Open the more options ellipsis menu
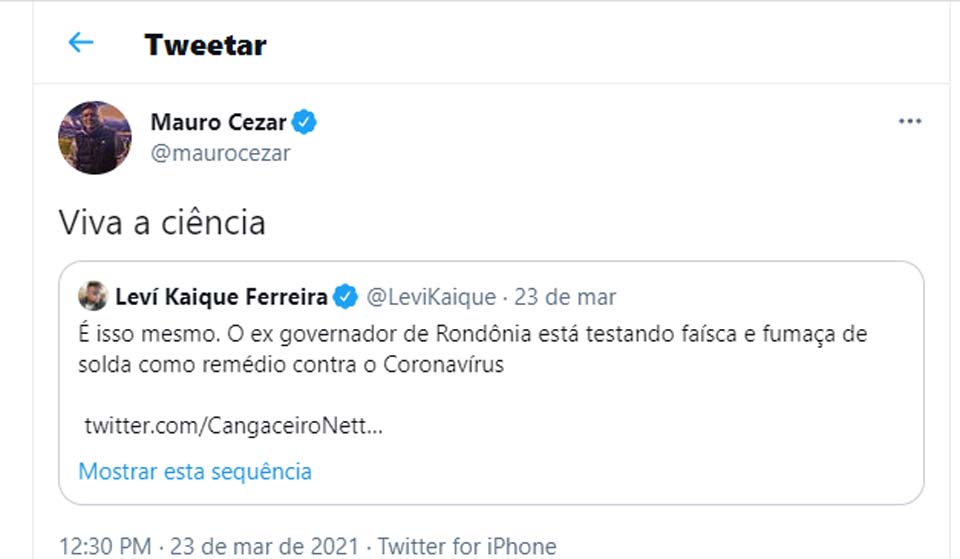The height and width of the screenshot is (559, 960). (909, 121)
